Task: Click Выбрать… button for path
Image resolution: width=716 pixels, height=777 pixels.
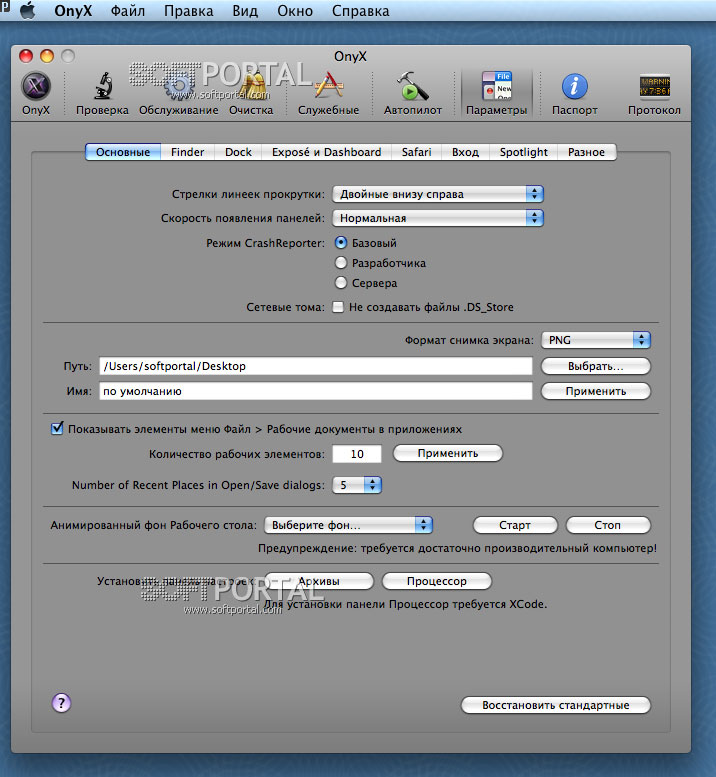Action: point(596,366)
